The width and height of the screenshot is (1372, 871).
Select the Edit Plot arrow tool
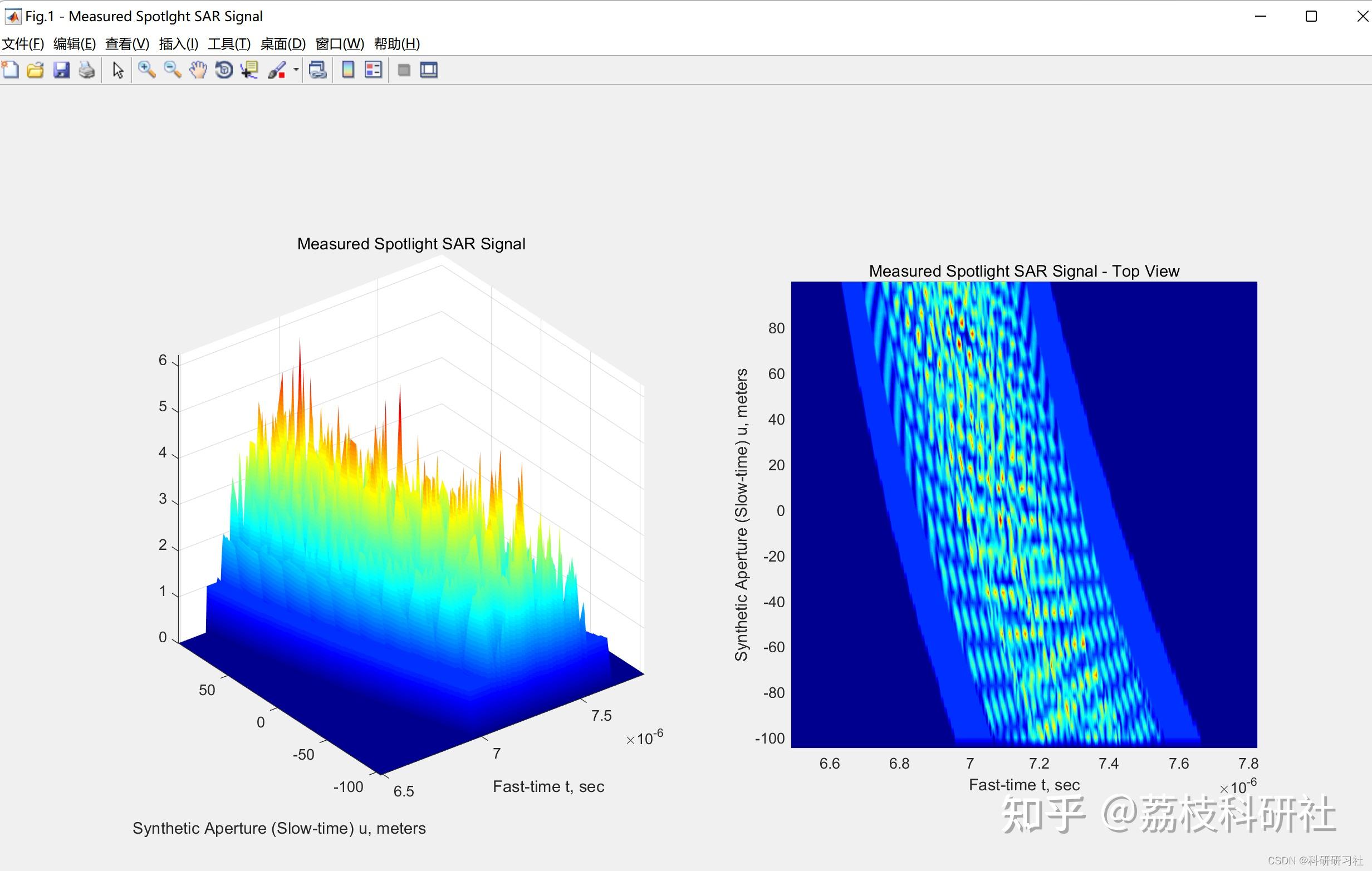[x=118, y=70]
